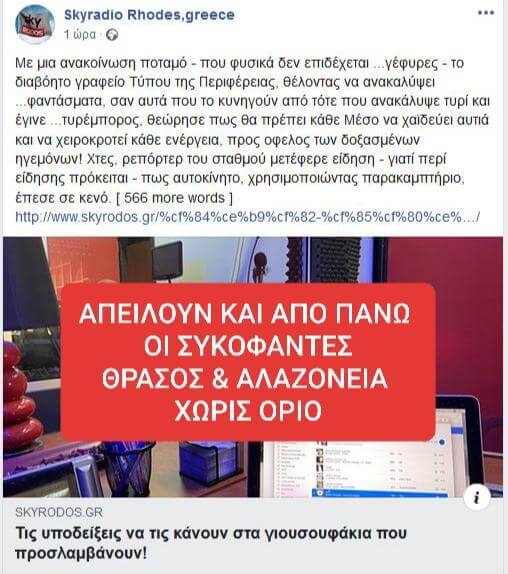Image resolution: width=508 pixels, height=574 pixels.
Task: Click the link card footer area
Action: pos(253,536)
